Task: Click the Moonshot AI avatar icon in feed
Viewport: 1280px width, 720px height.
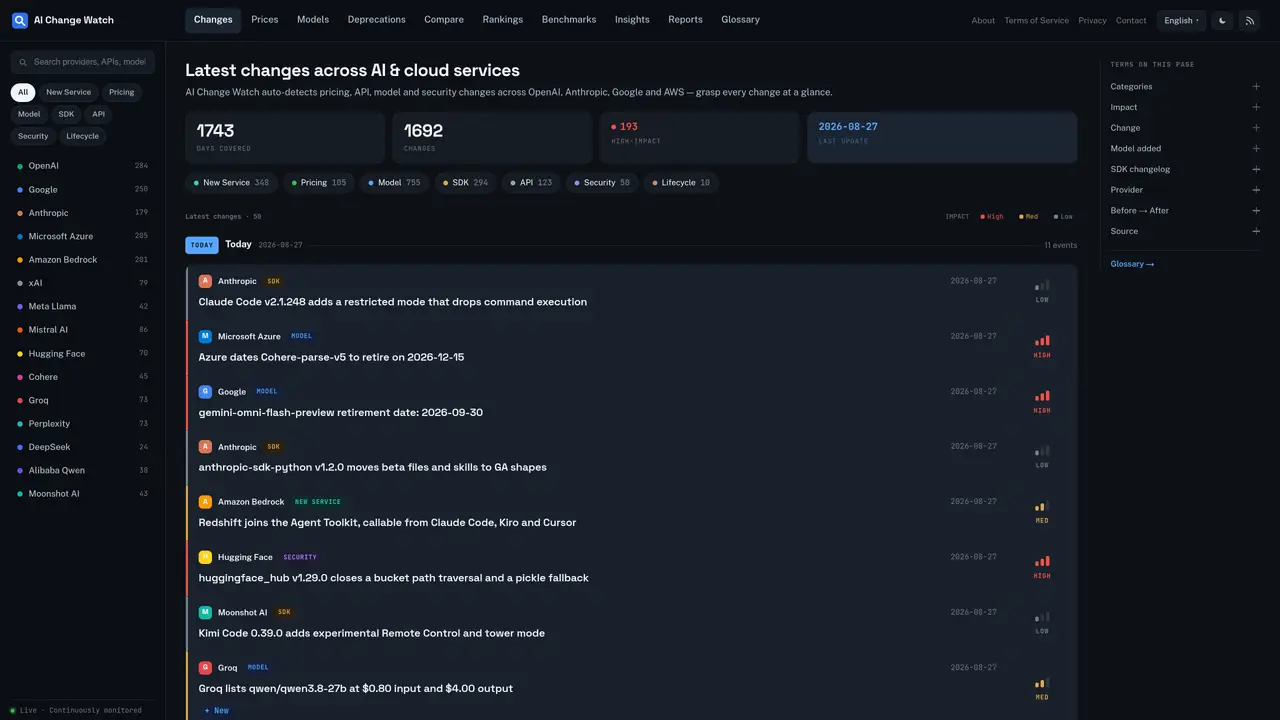Action: [x=205, y=612]
